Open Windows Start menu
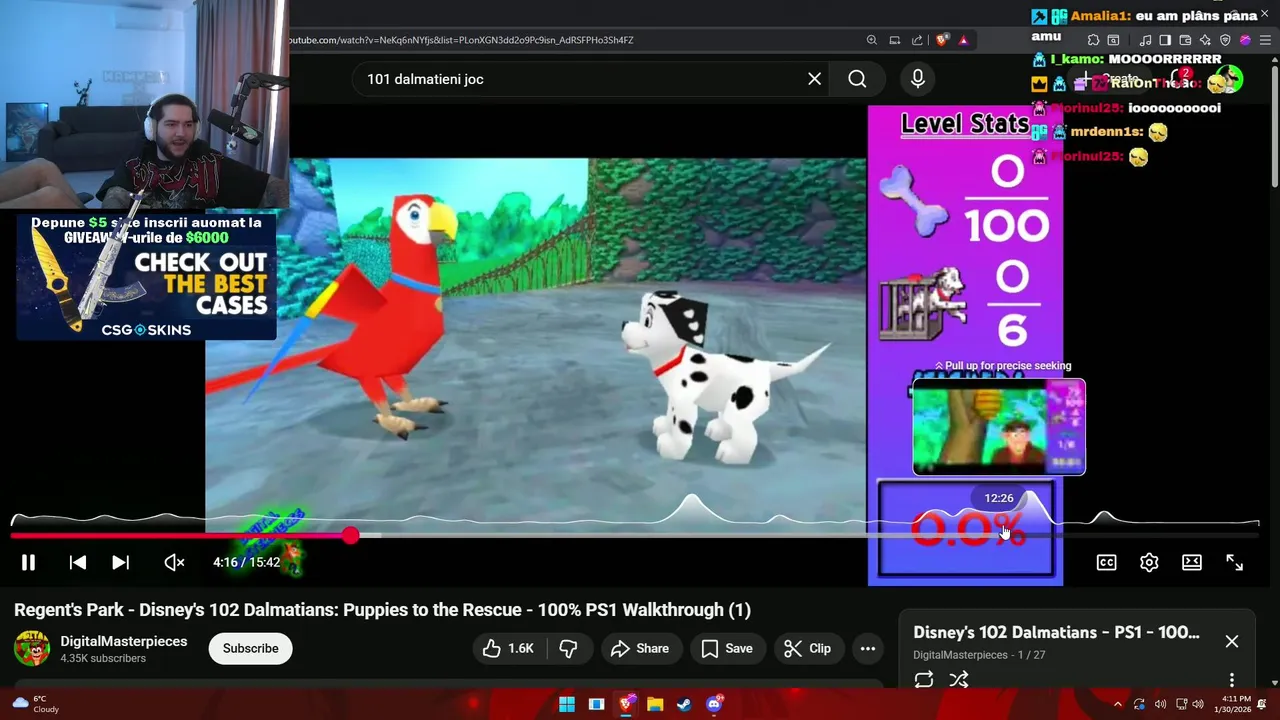Screen dimensions: 1280x720 567,704
